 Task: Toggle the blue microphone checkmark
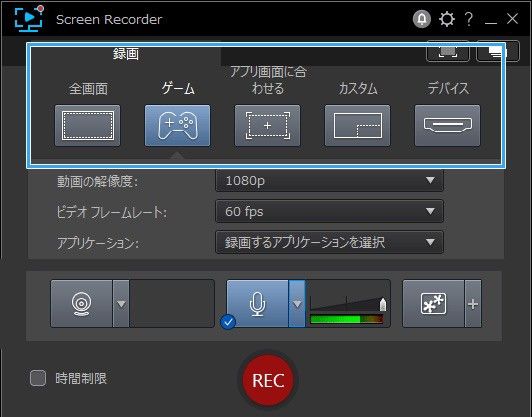pyautogui.click(x=228, y=322)
